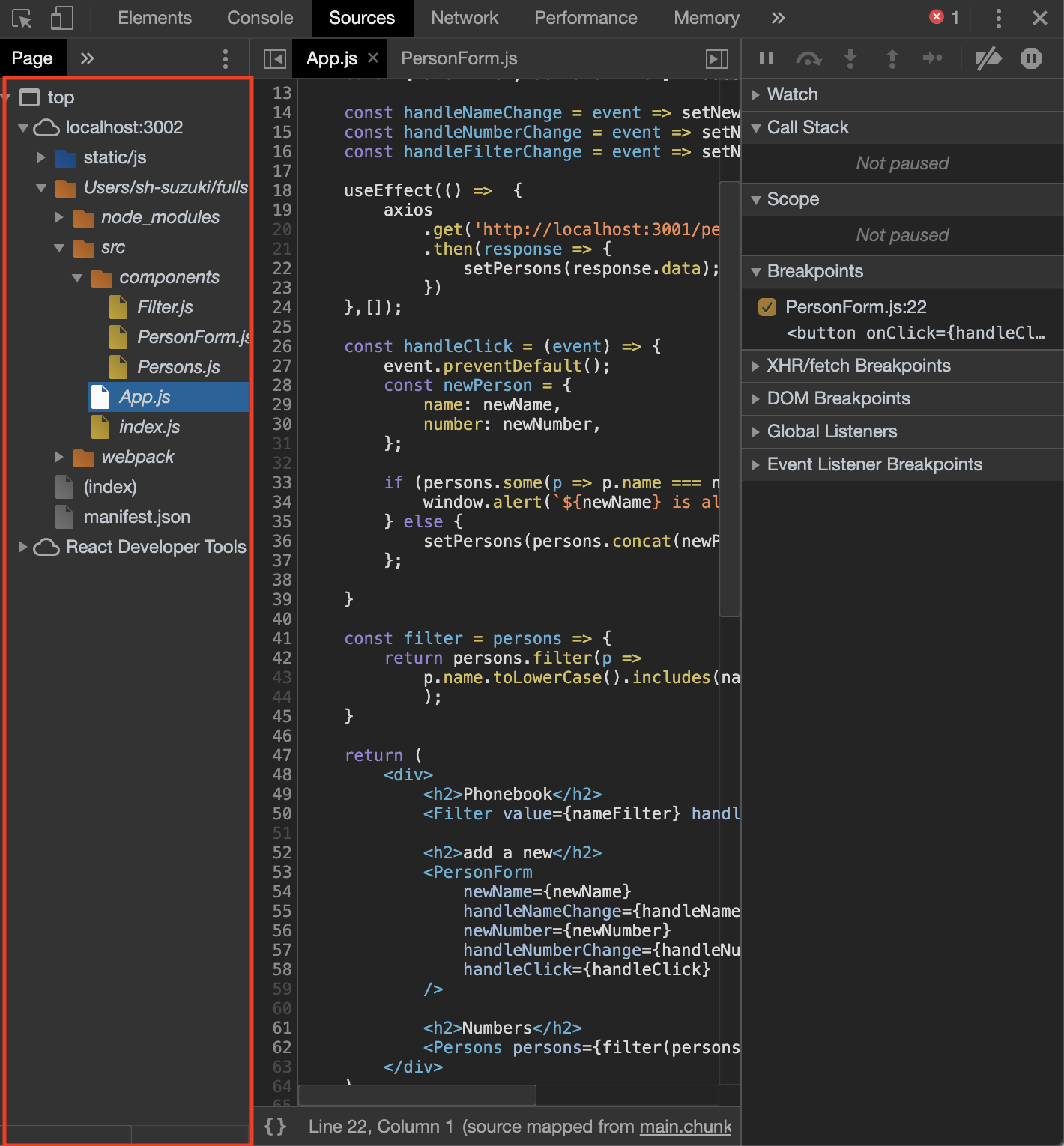Select the Inspect element cursor icon
The width and height of the screenshot is (1064, 1146).
[x=20, y=18]
